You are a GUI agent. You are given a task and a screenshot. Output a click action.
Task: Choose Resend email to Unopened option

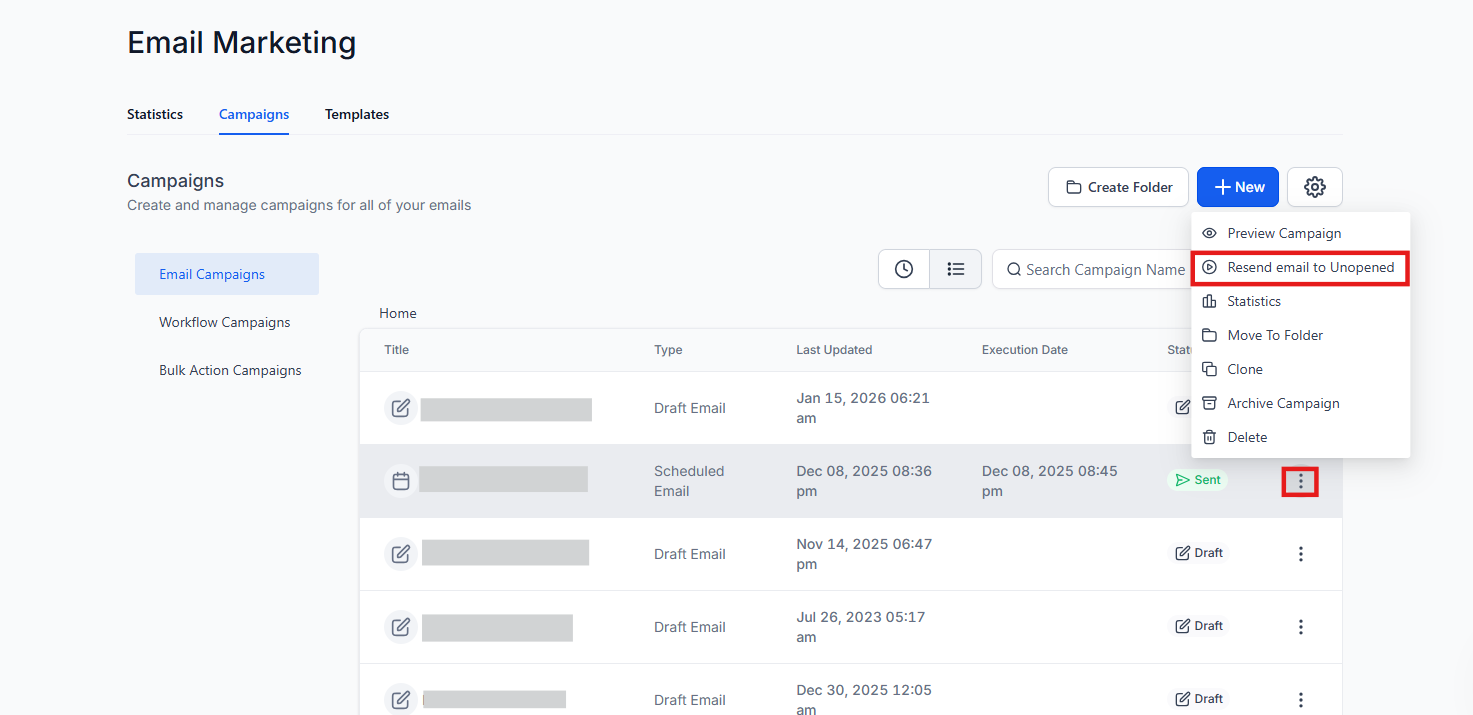click(1310, 267)
